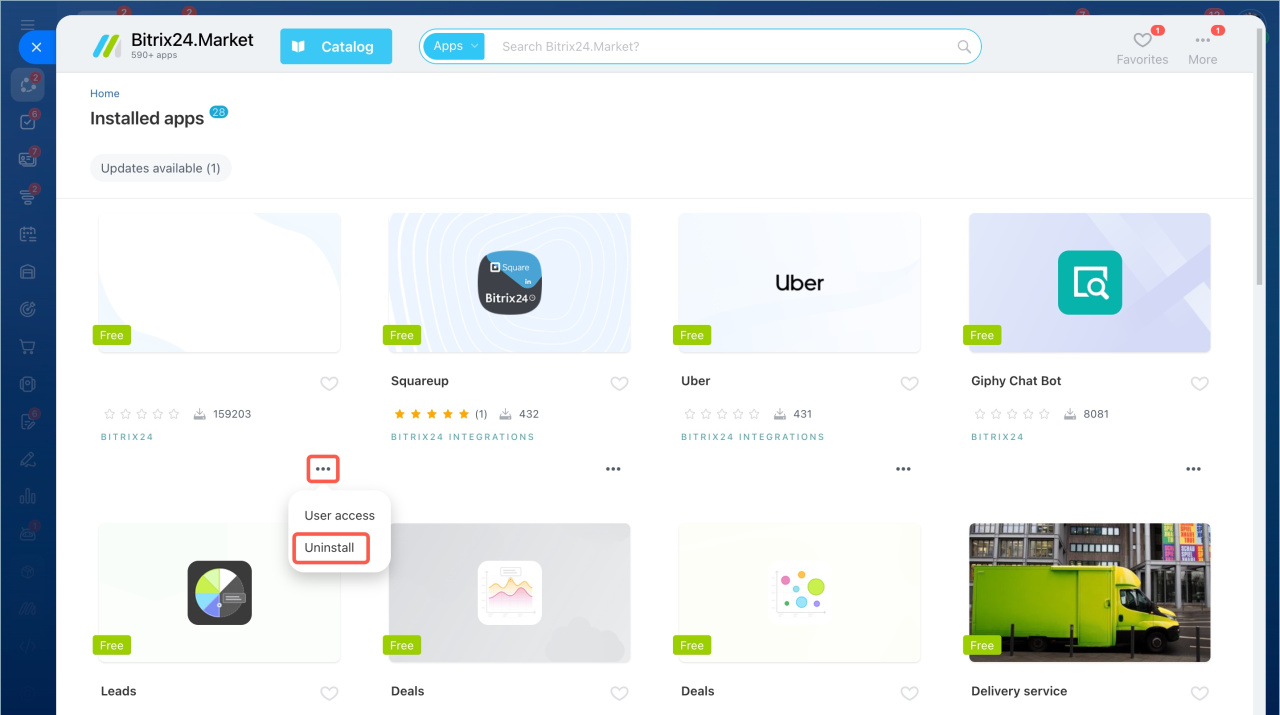Open the online store cart sidebar icon
Image resolution: width=1280 pixels, height=715 pixels.
tap(28, 347)
